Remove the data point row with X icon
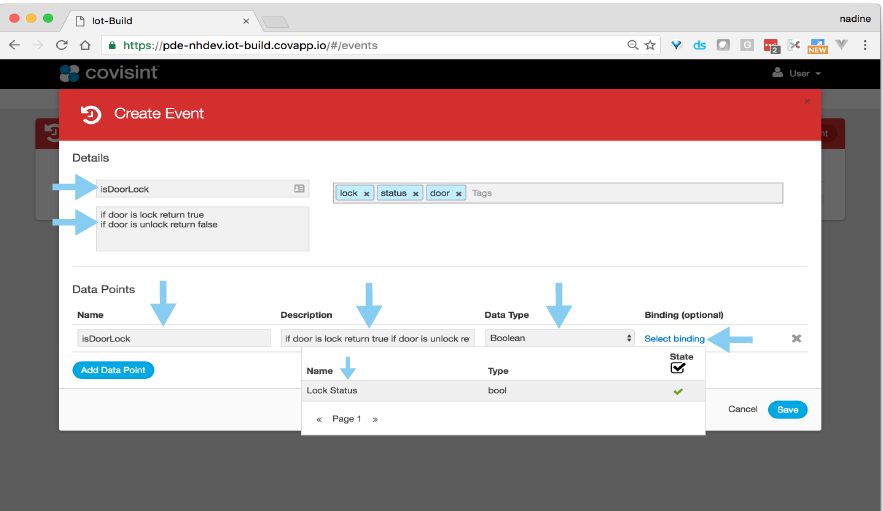The height and width of the screenshot is (511, 883). pyautogui.click(x=796, y=339)
